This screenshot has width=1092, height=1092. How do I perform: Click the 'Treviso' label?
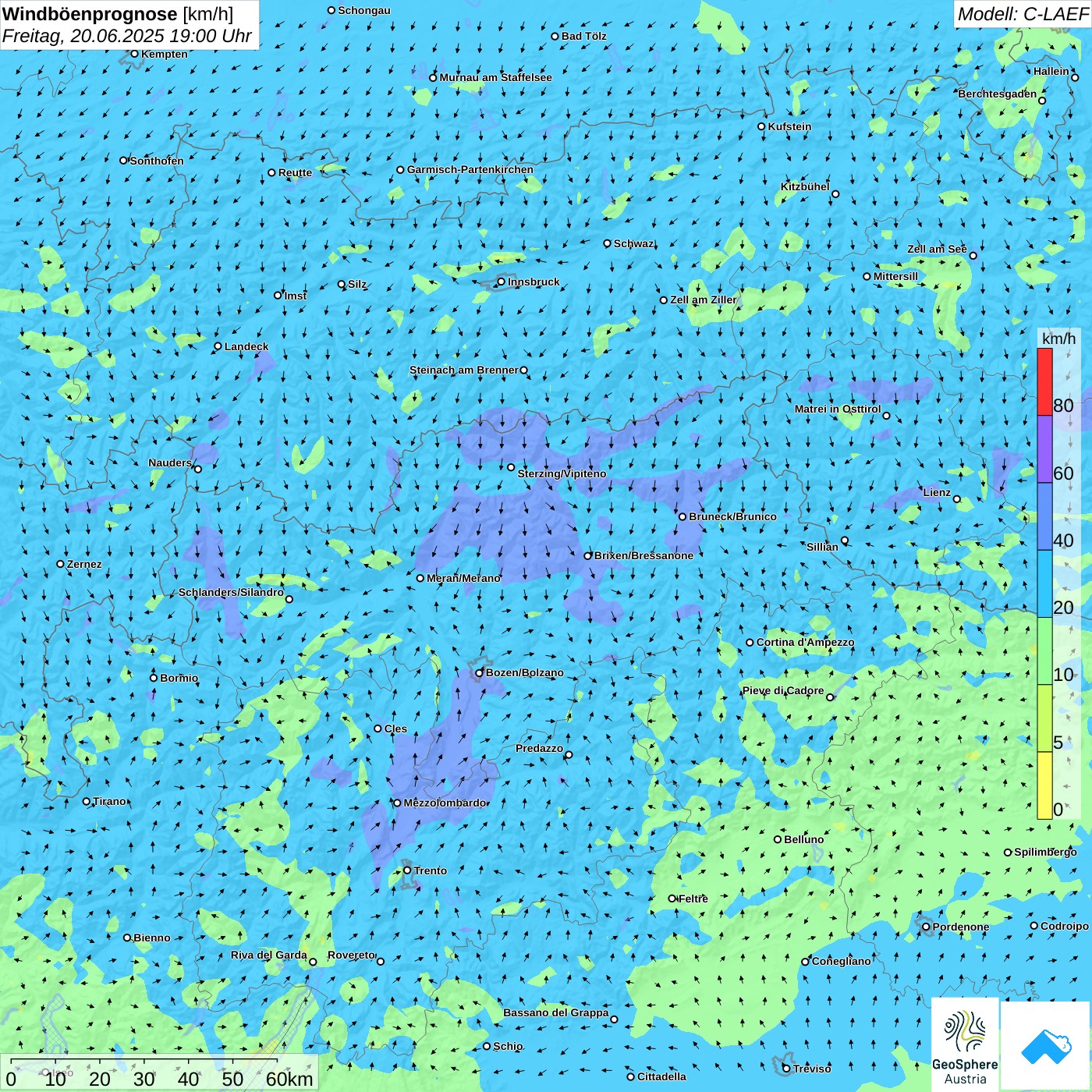coord(812,1069)
